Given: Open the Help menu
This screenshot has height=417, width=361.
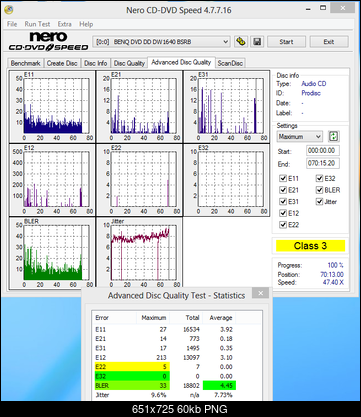Looking at the screenshot, I should 86,24.
